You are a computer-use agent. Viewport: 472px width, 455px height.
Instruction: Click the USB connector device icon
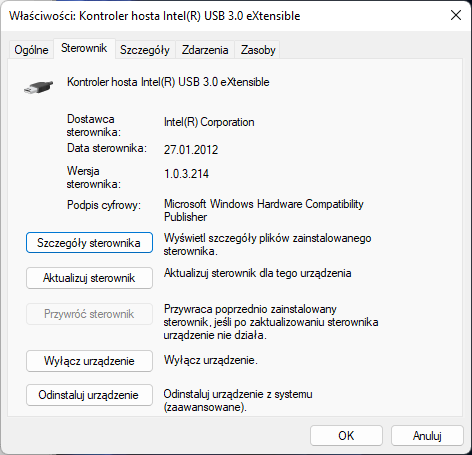pyautogui.click(x=39, y=87)
